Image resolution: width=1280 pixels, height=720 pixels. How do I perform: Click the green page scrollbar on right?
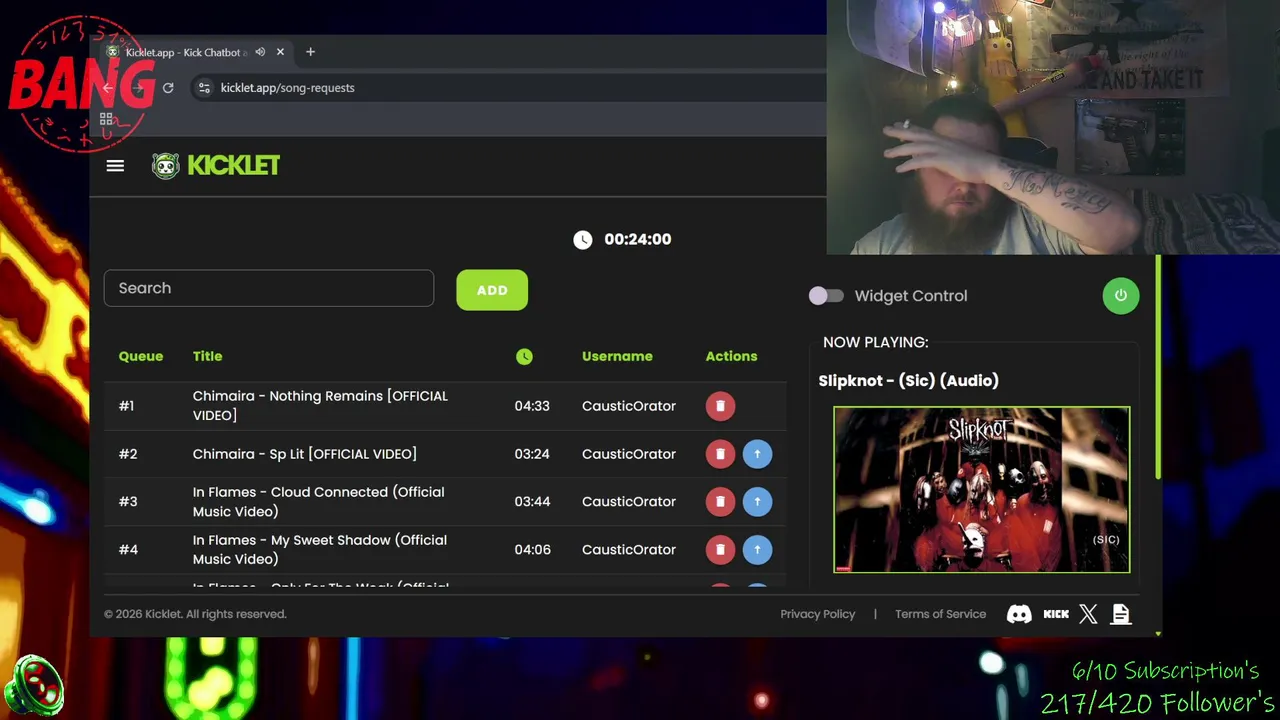(x=1158, y=368)
